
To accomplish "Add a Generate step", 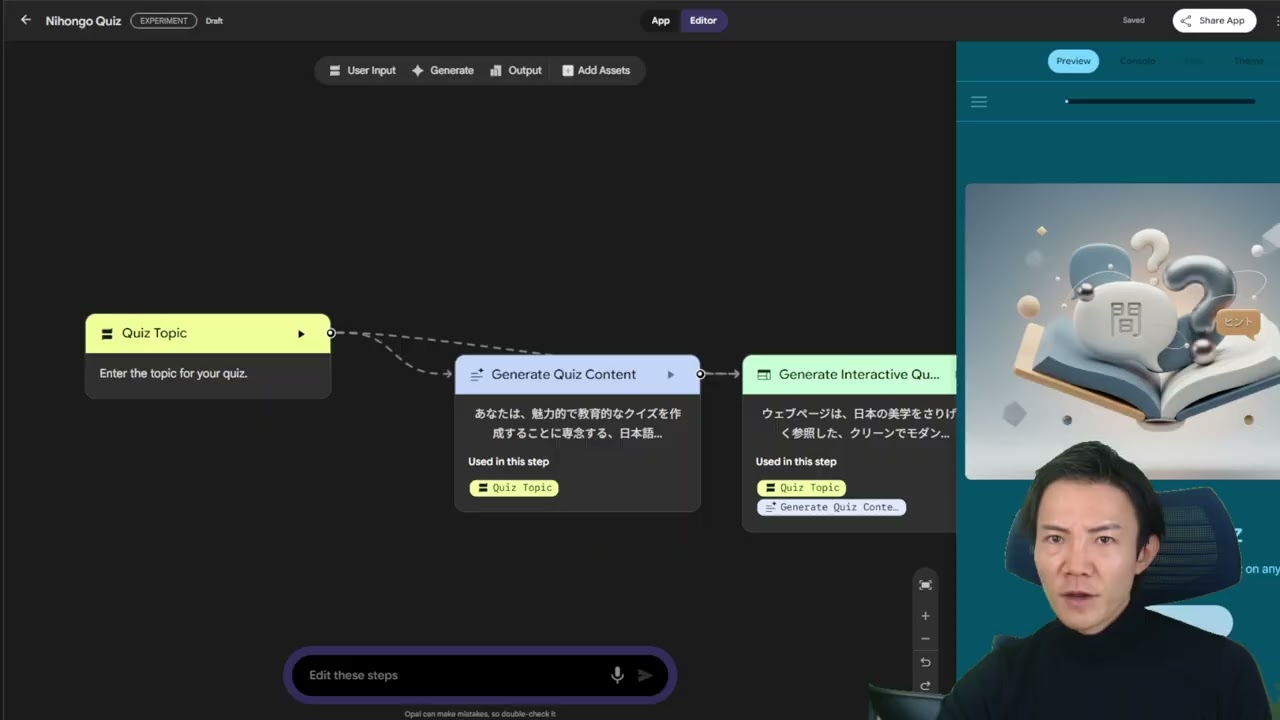I will (443, 70).
